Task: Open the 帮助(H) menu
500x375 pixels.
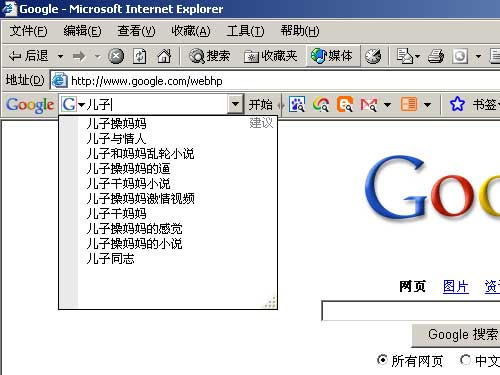Action: (300, 31)
